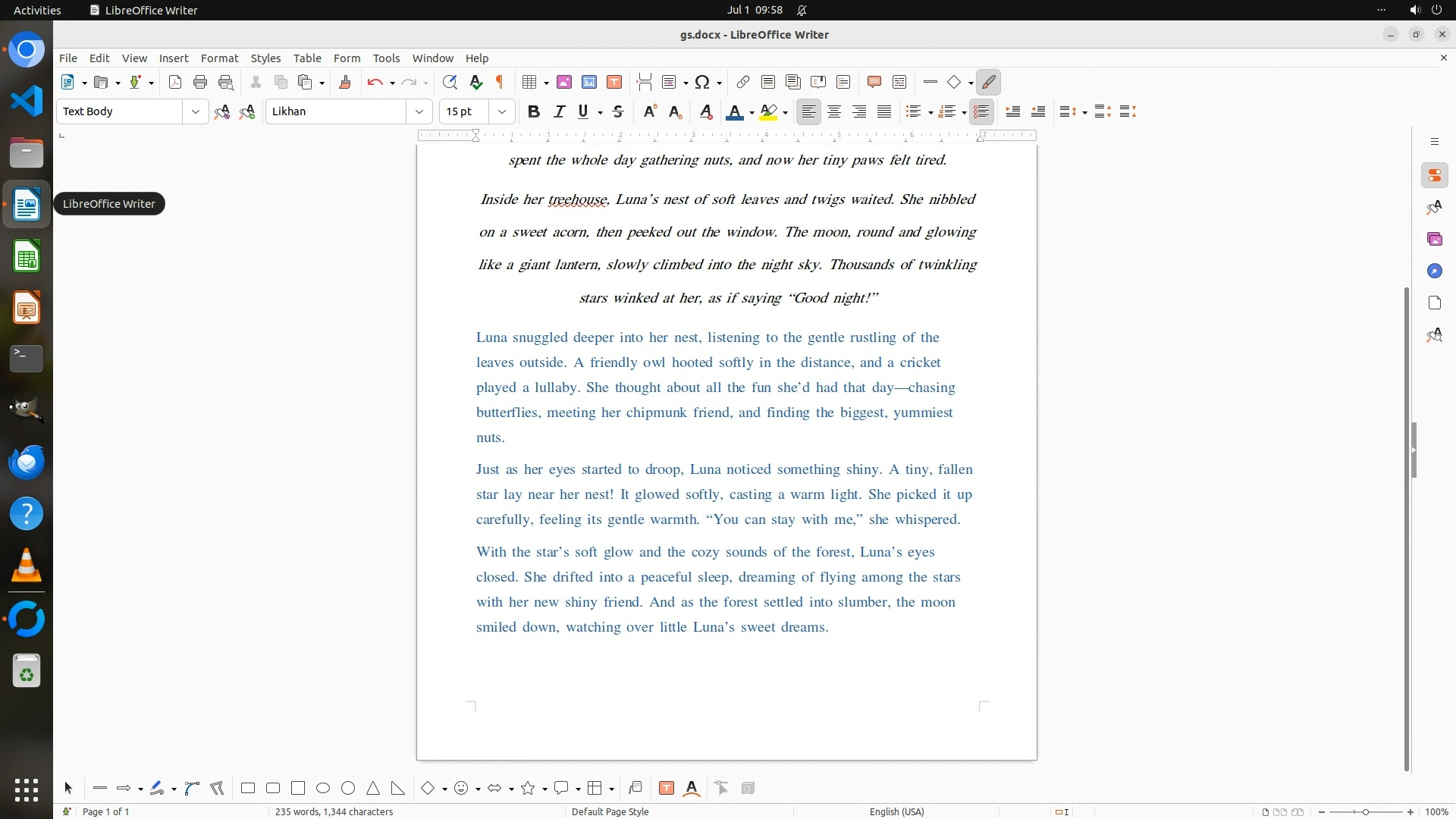The height and width of the screenshot is (819, 1456).
Task: Expand the Text Body paragraph style dropdown
Action: pyautogui.click(x=196, y=112)
